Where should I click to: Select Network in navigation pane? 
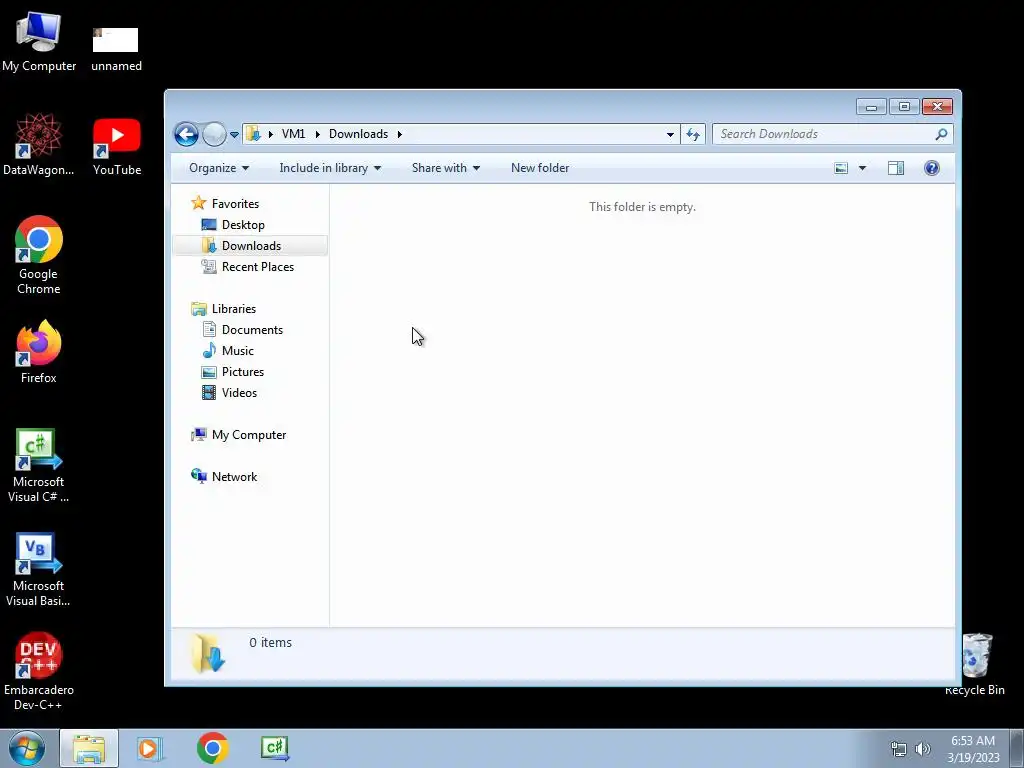coord(234,477)
